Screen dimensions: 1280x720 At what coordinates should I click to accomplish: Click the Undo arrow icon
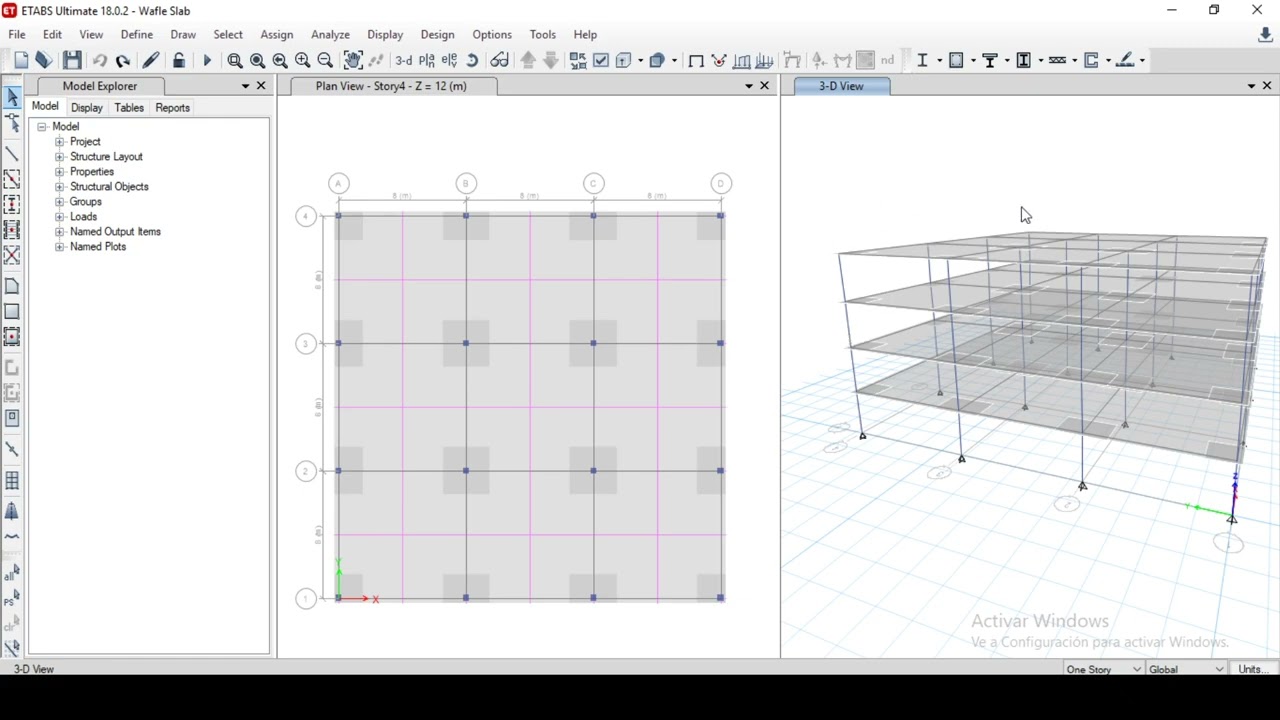point(99,60)
